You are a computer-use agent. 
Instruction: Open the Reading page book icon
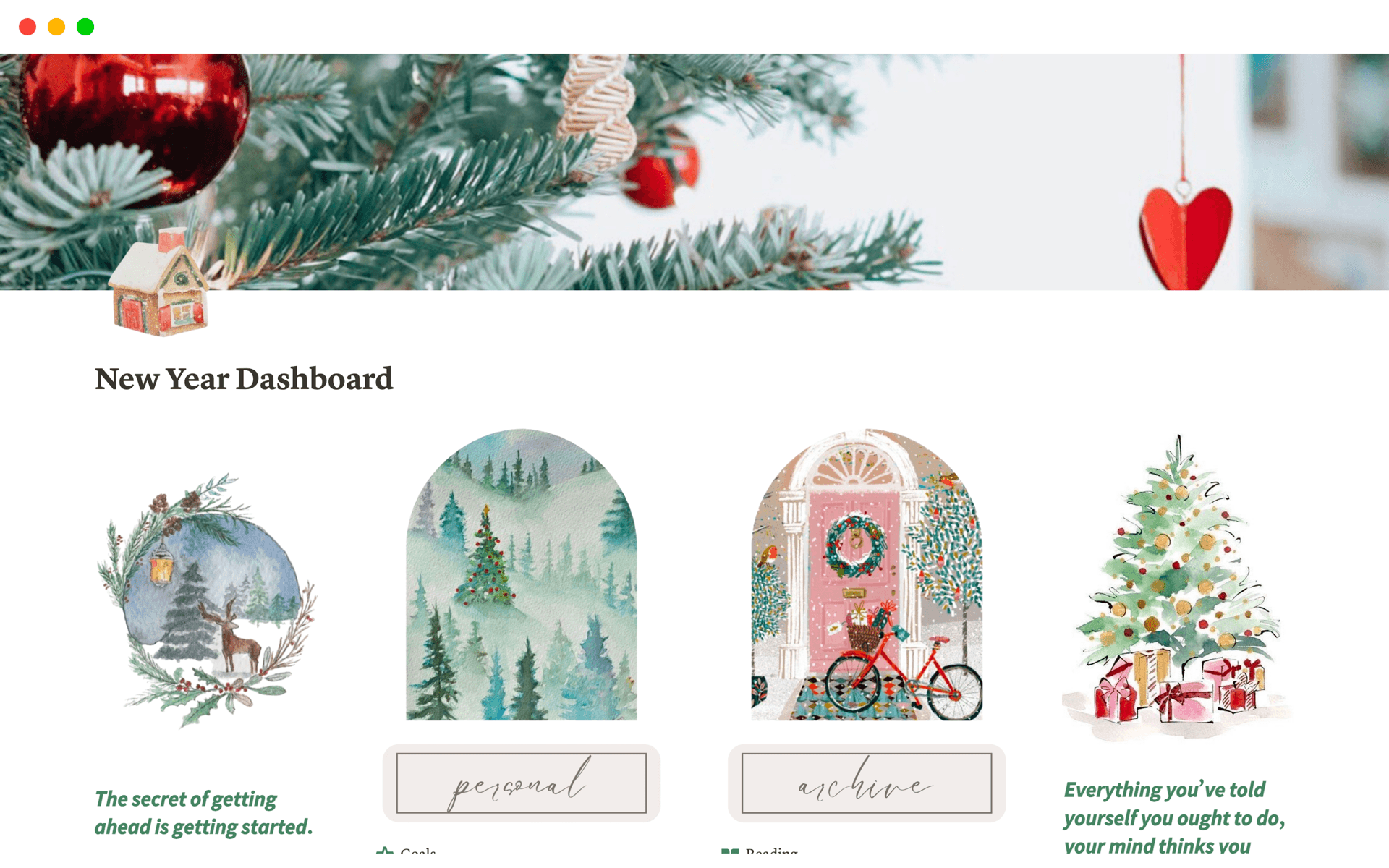[730, 852]
